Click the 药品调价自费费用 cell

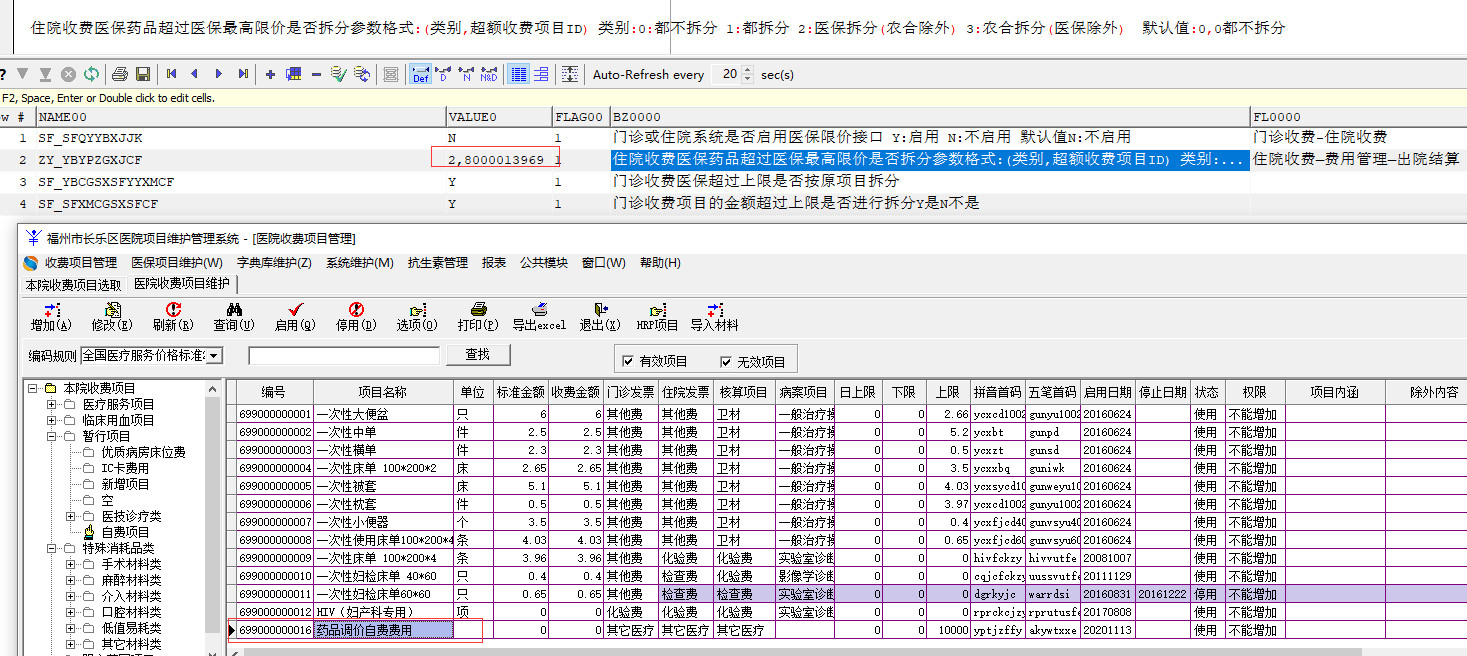(x=383, y=630)
